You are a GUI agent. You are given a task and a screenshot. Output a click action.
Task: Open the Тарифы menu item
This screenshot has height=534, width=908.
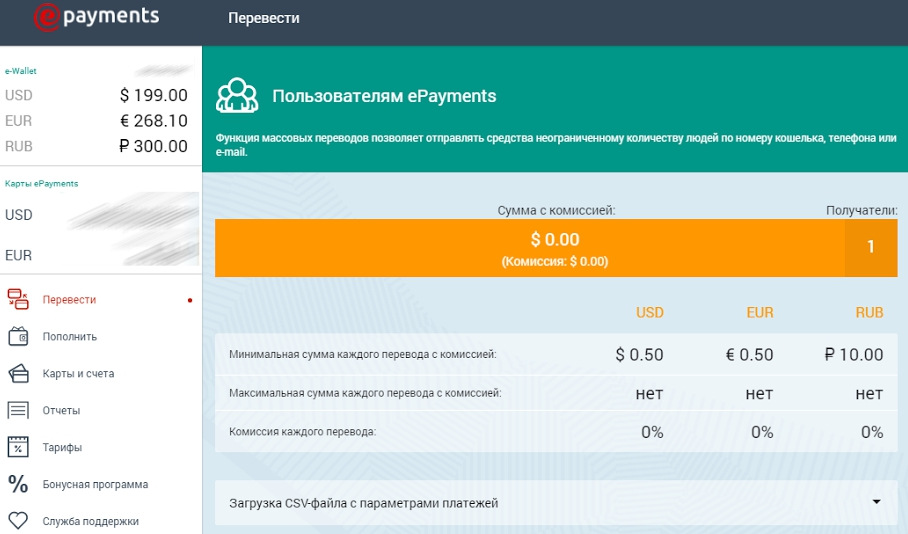click(62, 447)
